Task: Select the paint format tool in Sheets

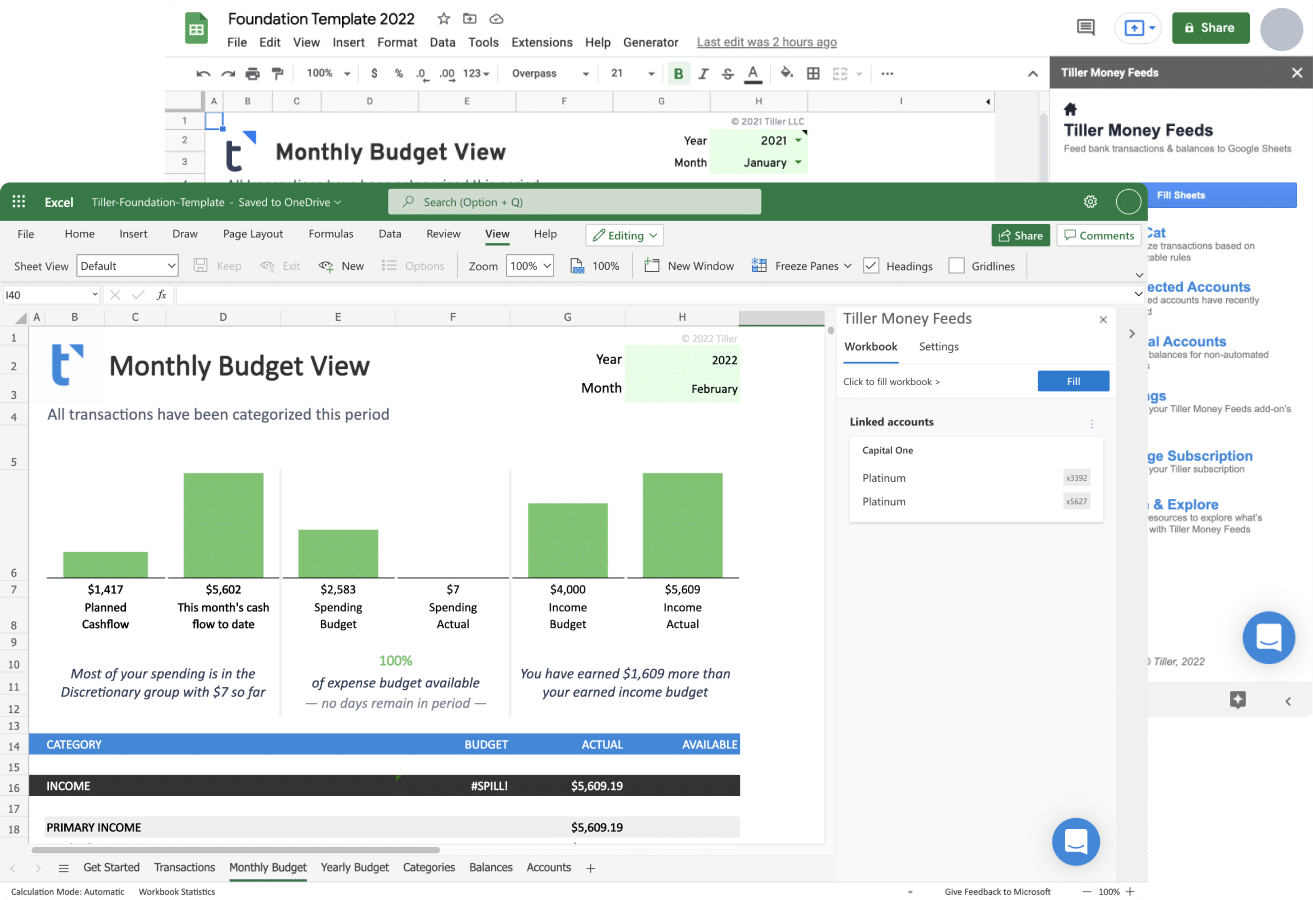Action: click(277, 73)
